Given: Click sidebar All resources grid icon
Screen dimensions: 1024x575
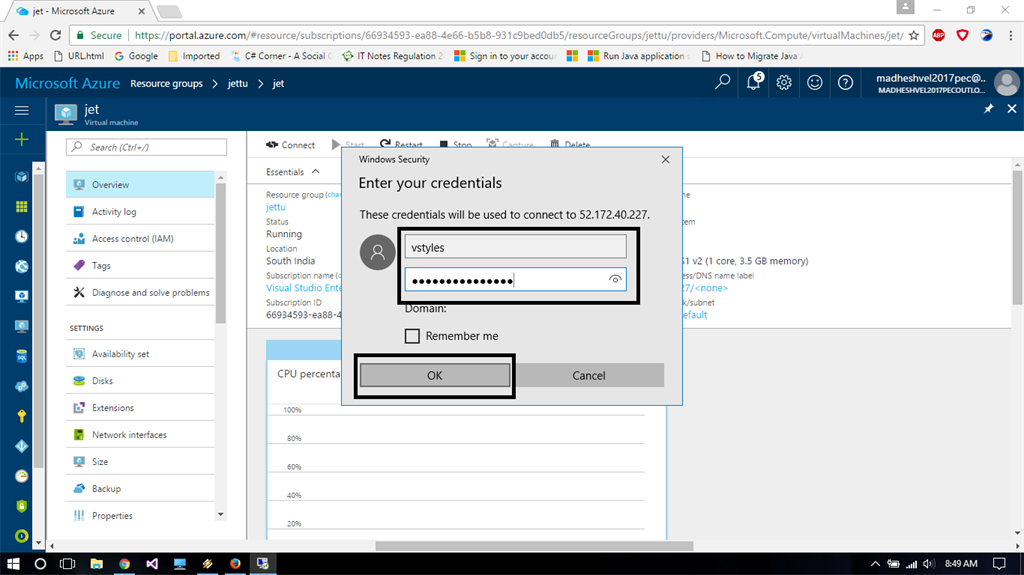Looking at the screenshot, I should click(22, 206).
